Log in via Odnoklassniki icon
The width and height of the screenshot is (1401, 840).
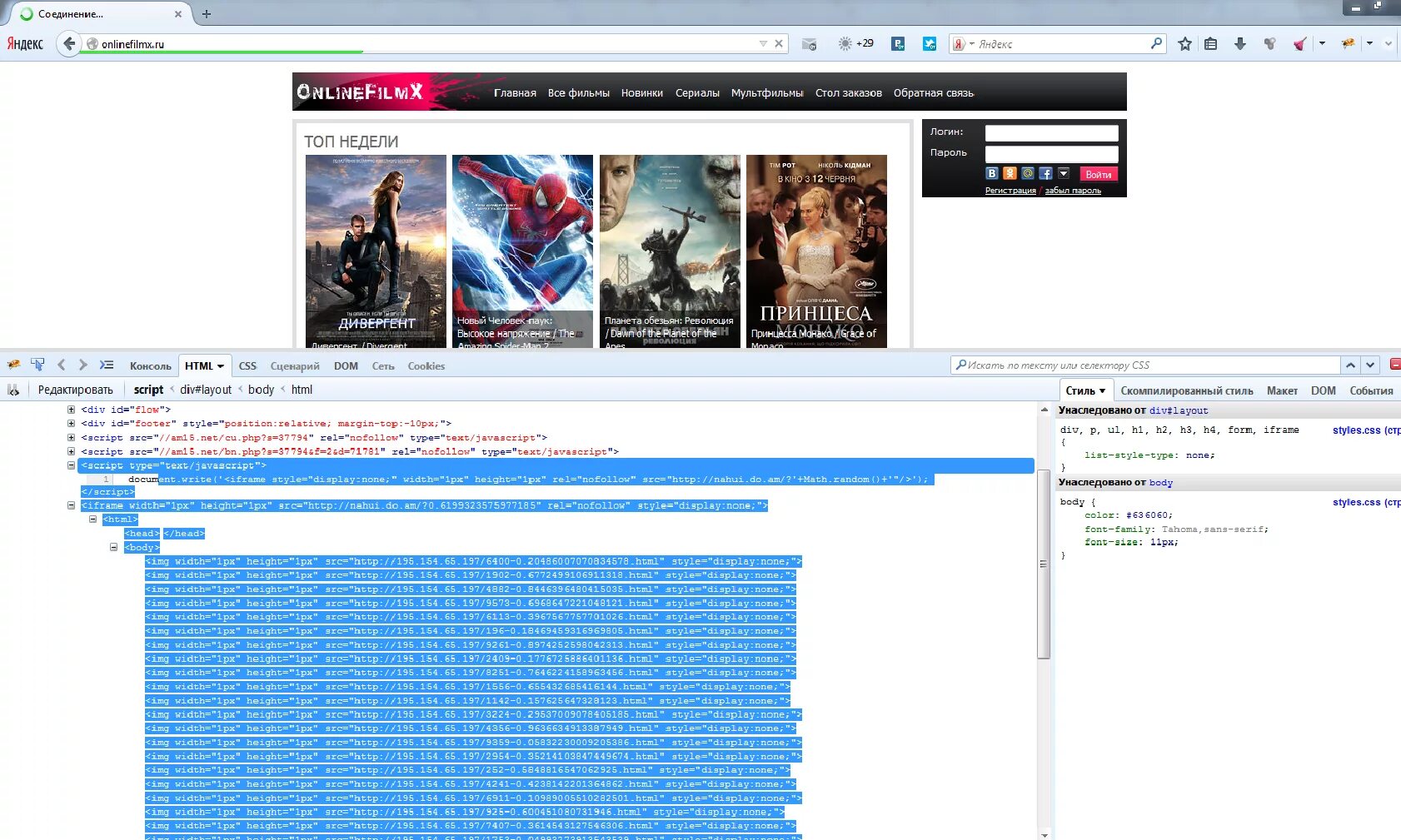[1010, 173]
